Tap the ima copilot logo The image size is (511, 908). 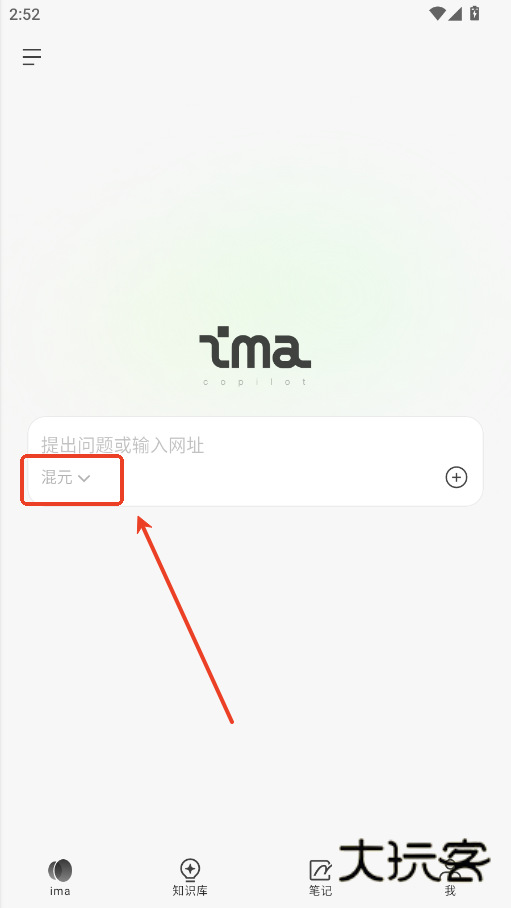pyautogui.click(x=255, y=355)
